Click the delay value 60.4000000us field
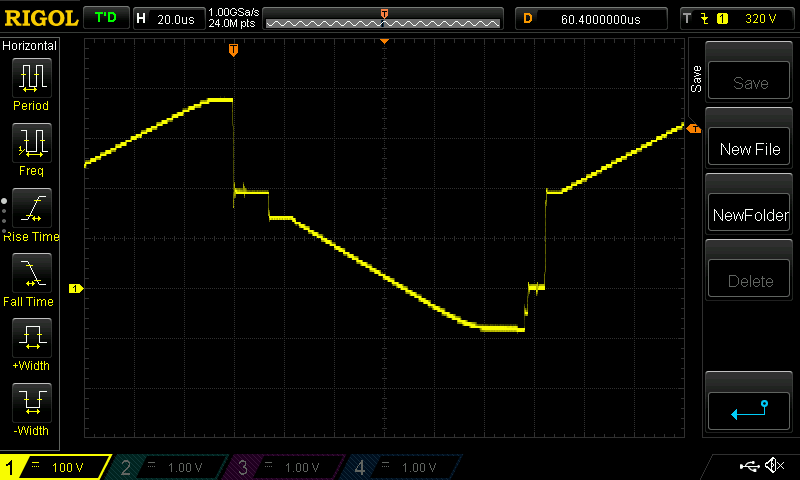 pos(601,19)
